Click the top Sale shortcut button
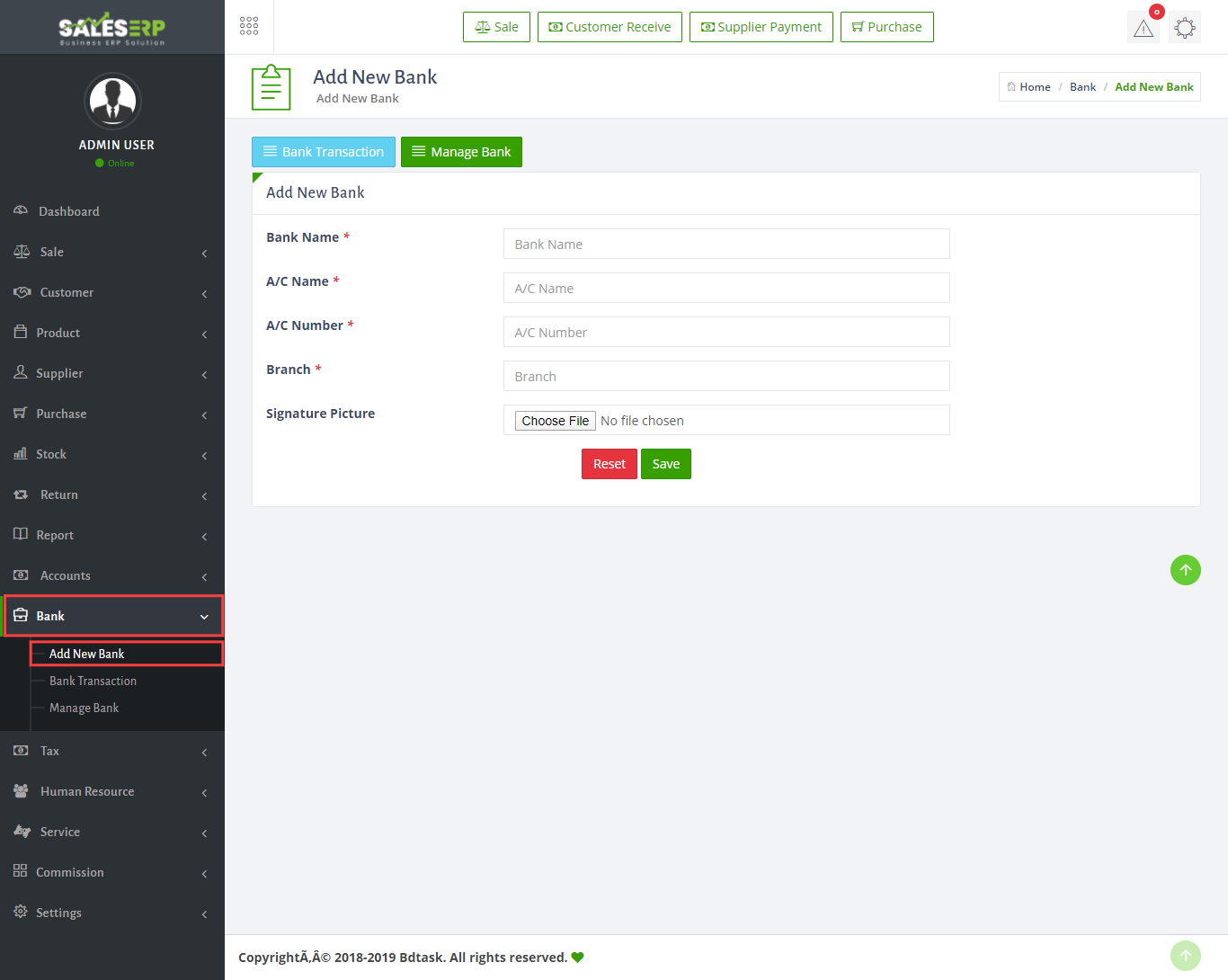The width and height of the screenshot is (1228, 980). click(496, 27)
